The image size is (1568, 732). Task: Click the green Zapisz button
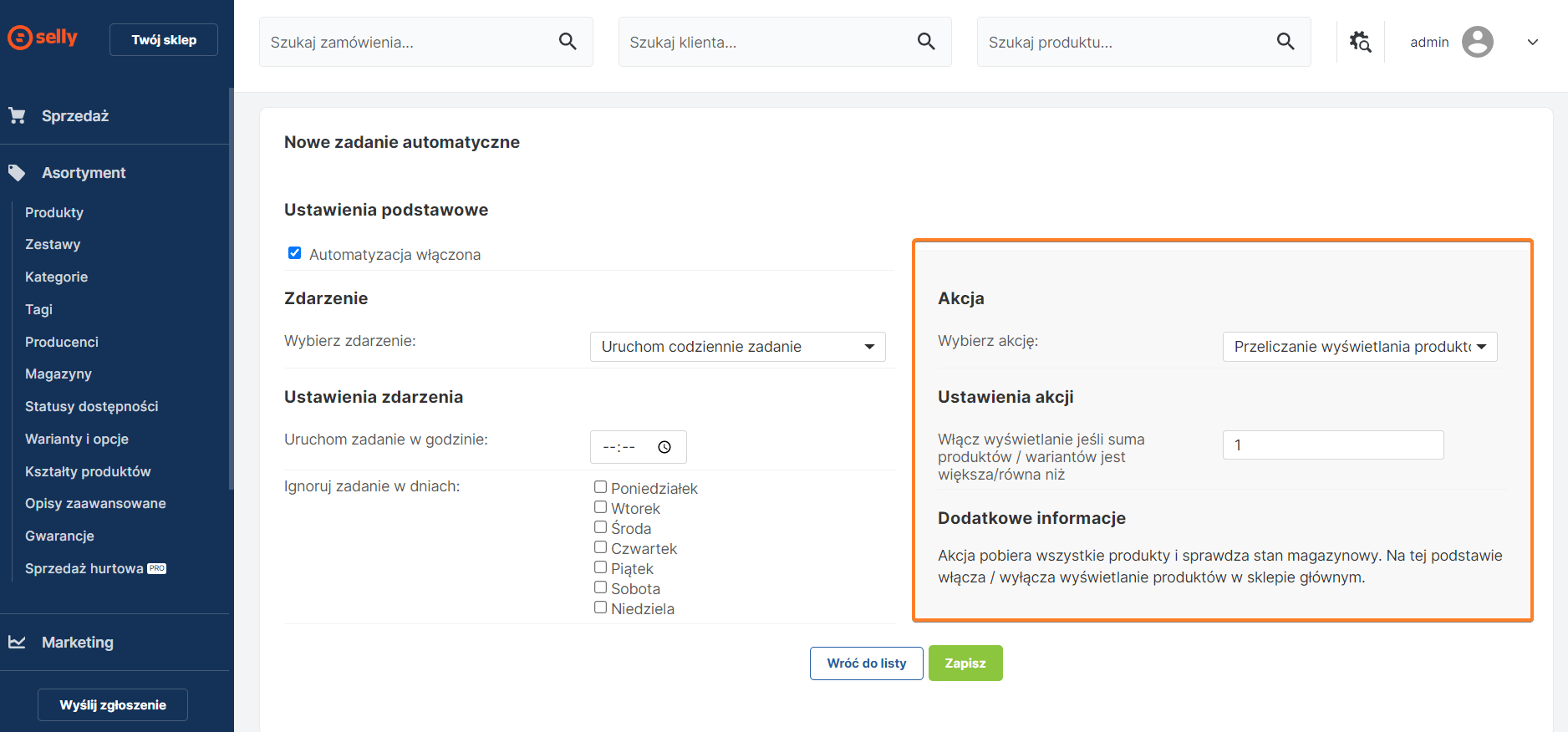click(x=965, y=663)
